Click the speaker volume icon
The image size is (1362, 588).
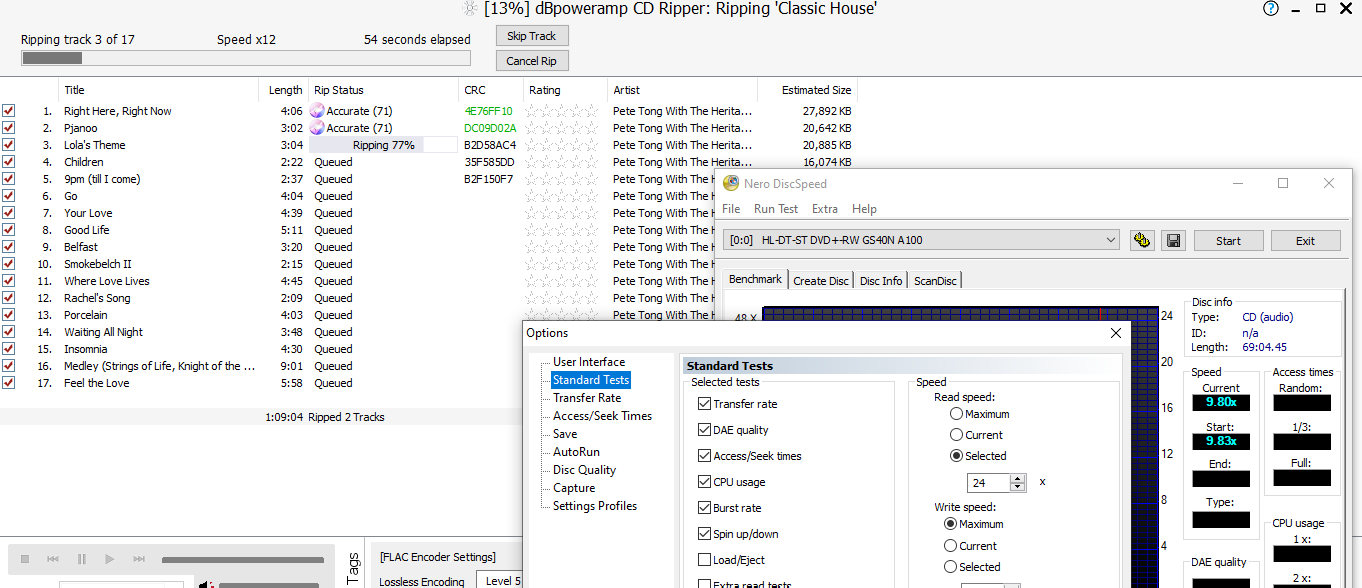(205, 583)
